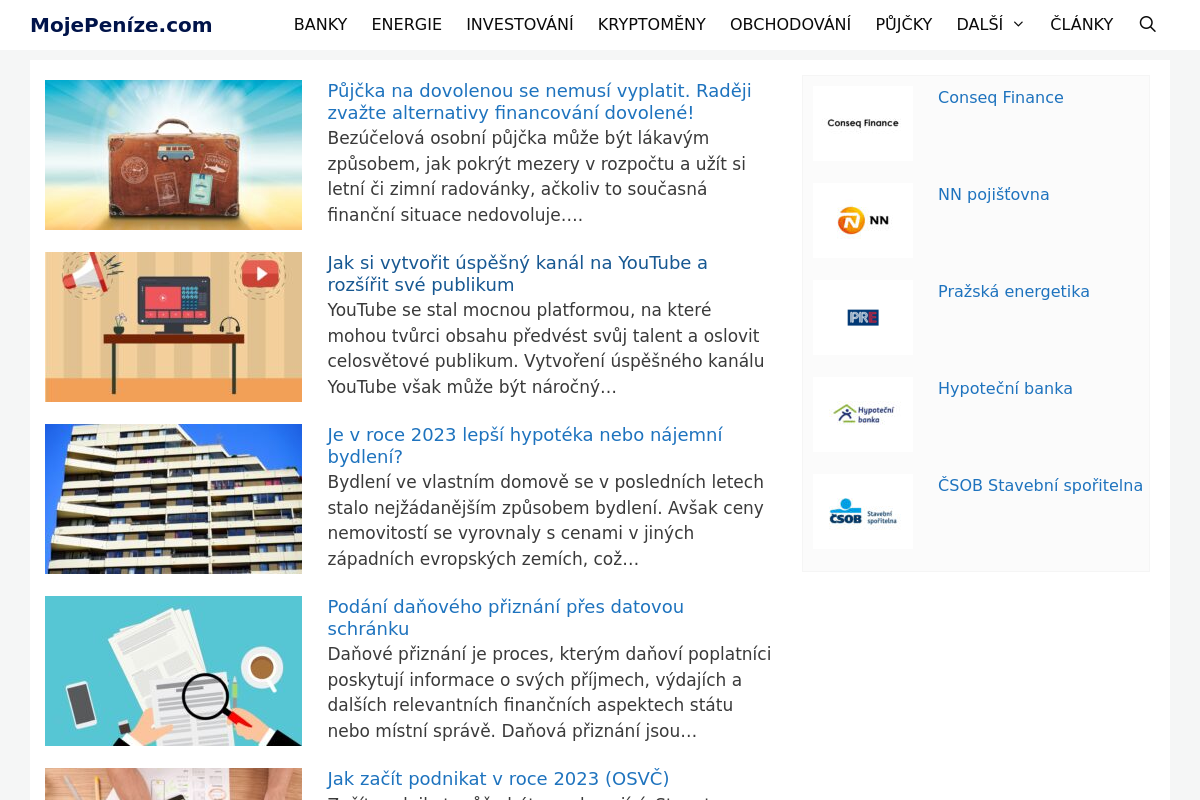Open the ČSOB Stavební spořitelna text link
This screenshot has width=1200, height=800.
[x=1040, y=485]
